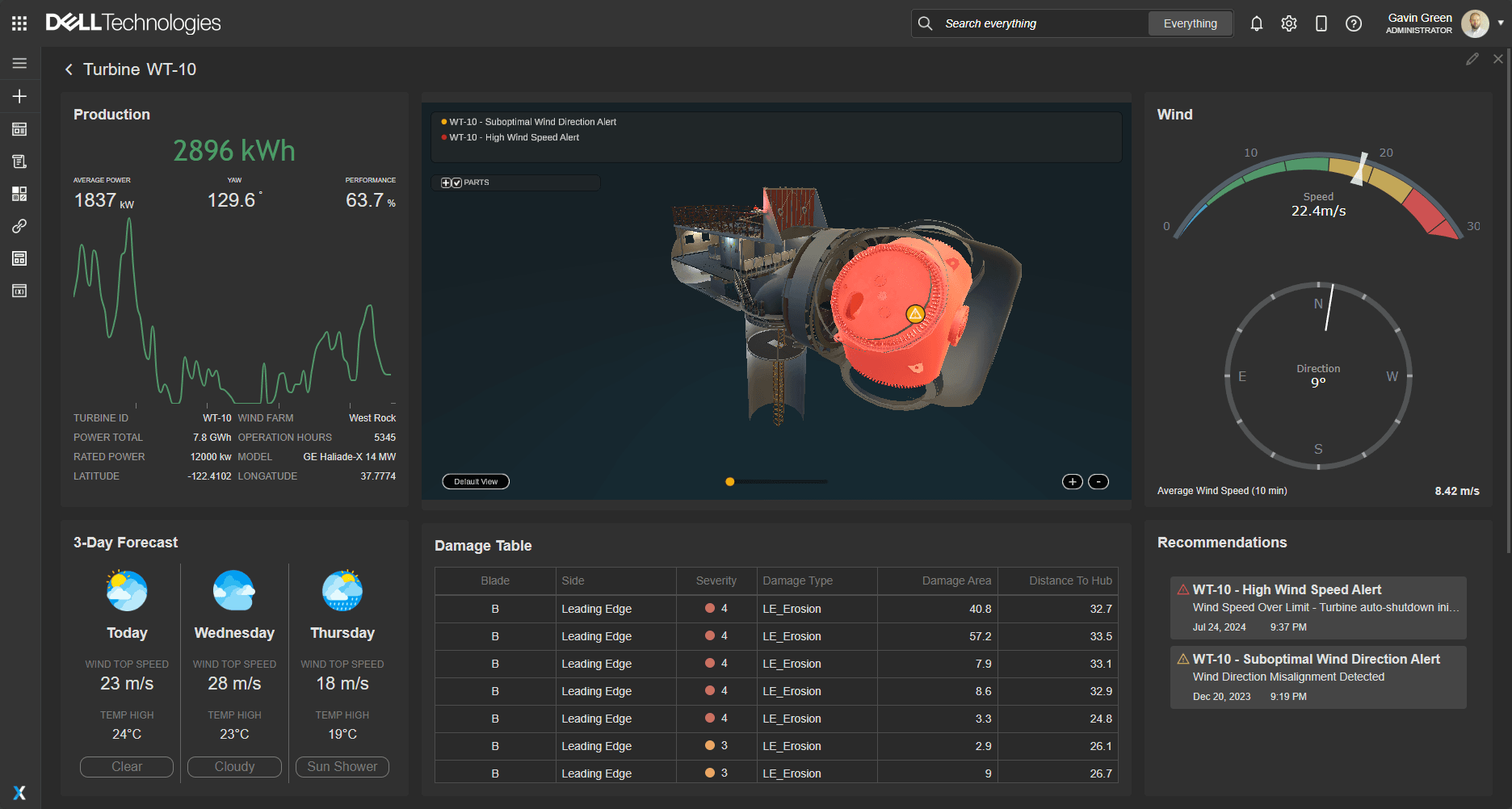The width and height of the screenshot is (1512, 809).
Task: Click the orange slider handle below turbine
Action: 729,482
